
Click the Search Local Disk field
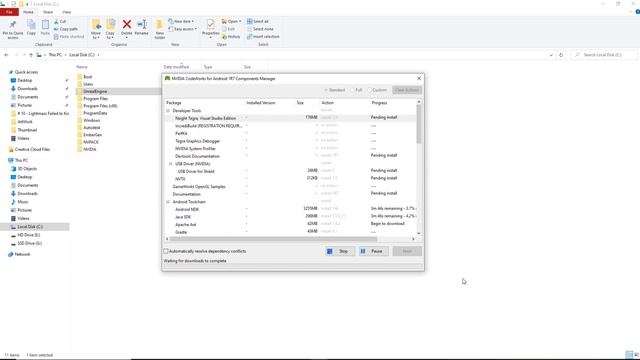604,55
